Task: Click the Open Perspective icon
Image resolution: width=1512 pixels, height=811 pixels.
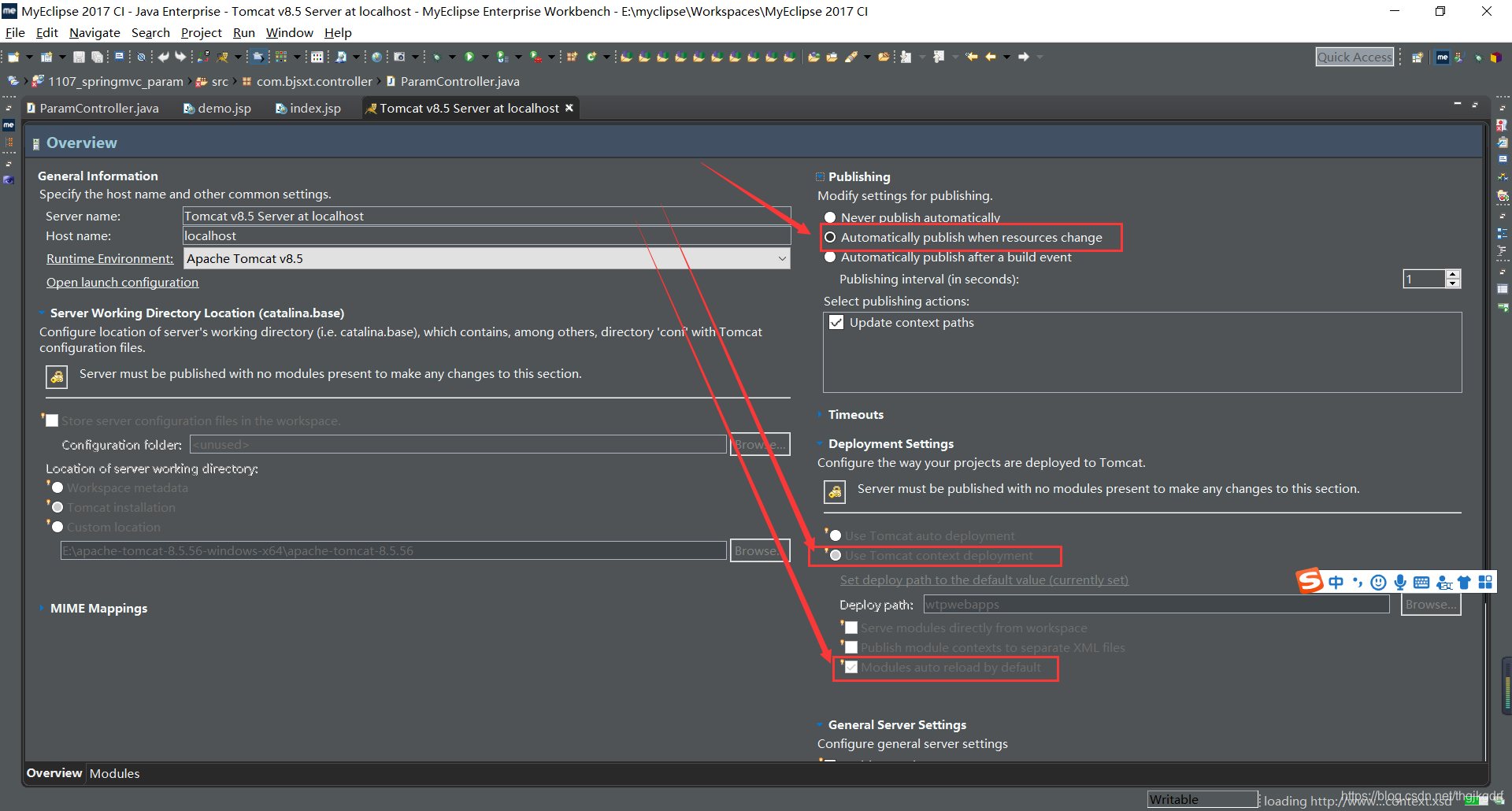Action: tap(1417, 57)
